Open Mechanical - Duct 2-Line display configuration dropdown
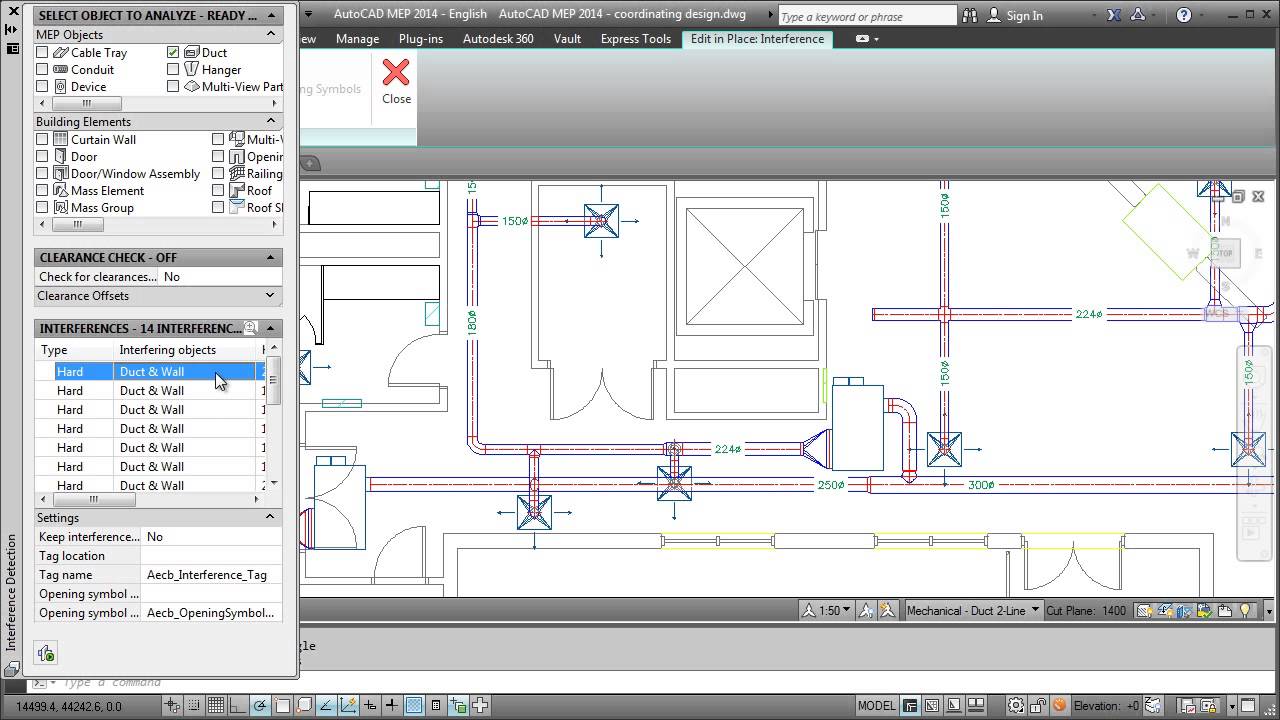Screen dimensions: 1280x720 [972, 610]
